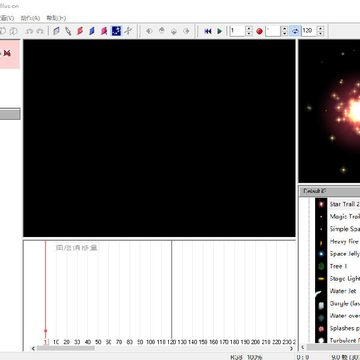
Task: Click the field right of the record button
Action: (x=273, y=31)
